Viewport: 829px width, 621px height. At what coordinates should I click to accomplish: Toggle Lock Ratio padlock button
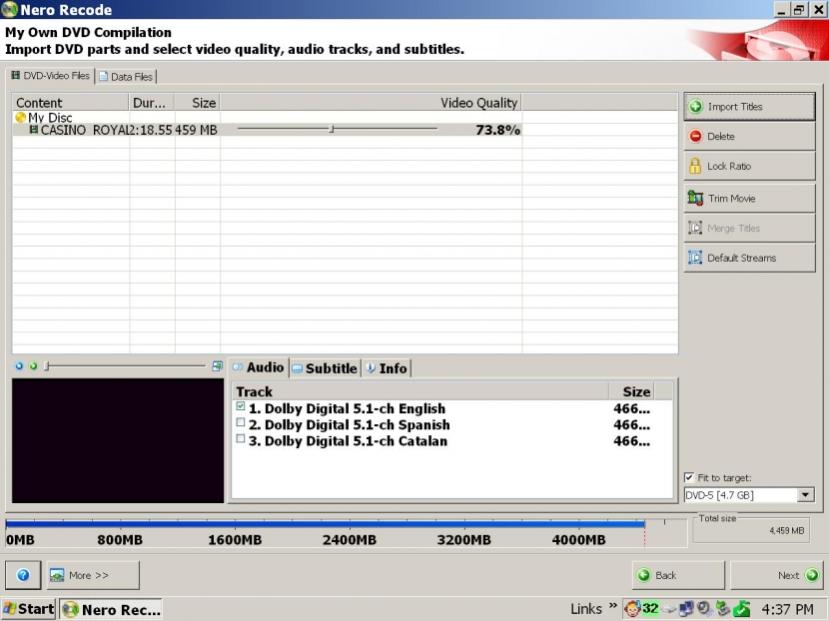pos(749,166)
